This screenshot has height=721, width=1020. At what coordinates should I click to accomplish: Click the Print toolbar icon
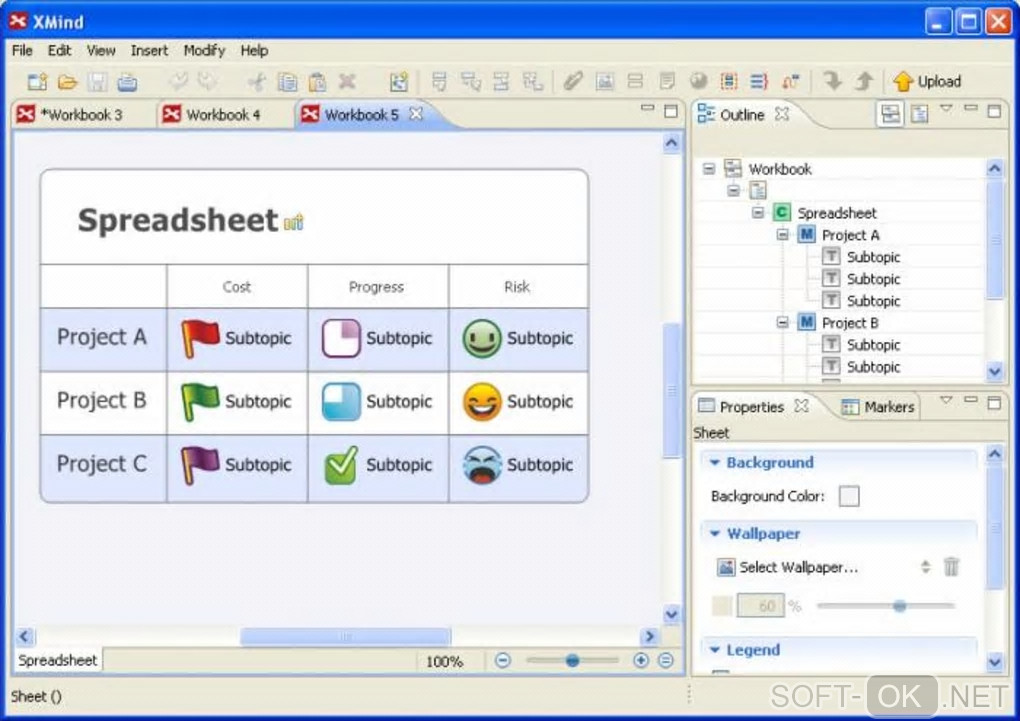128,81
